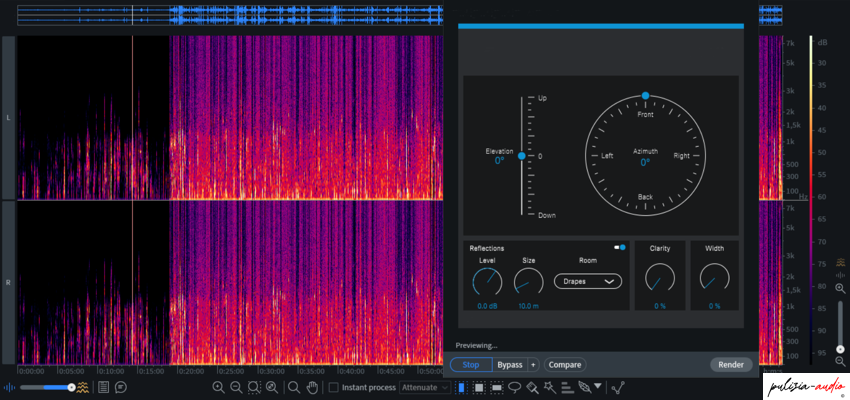The height and width of the screenshot is (400, 850).
Task: Adjust the waveform/spectrogram opacity slider handle
Action: pos(71,388)
